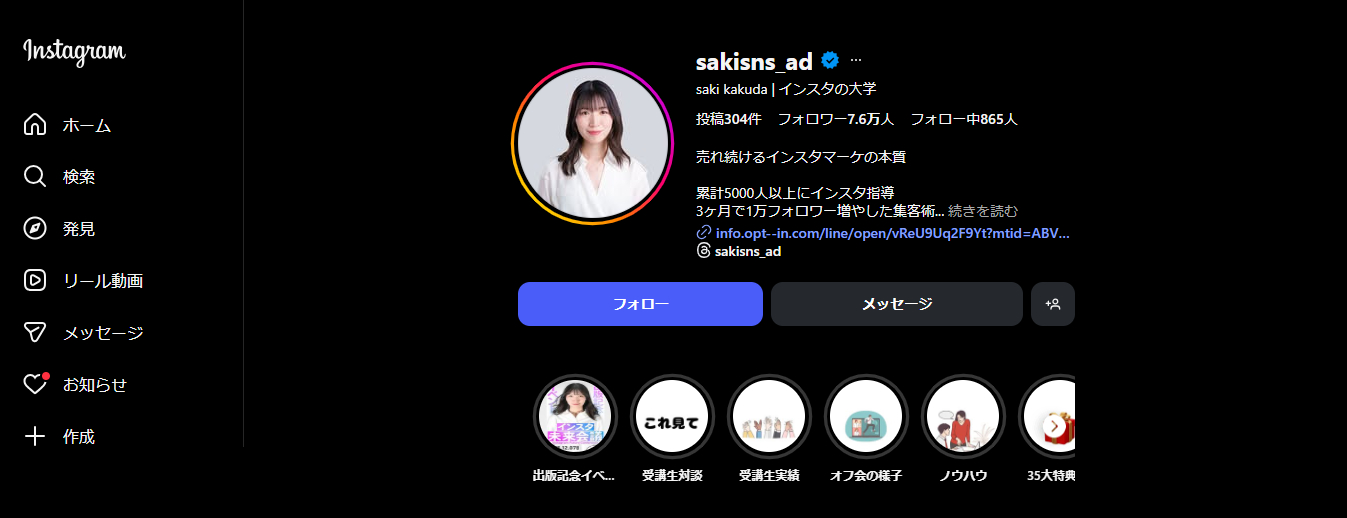Viewport: 1347px width, 518px height.
Task: Expand bio with 続きを読む
Action: point(983,211)
